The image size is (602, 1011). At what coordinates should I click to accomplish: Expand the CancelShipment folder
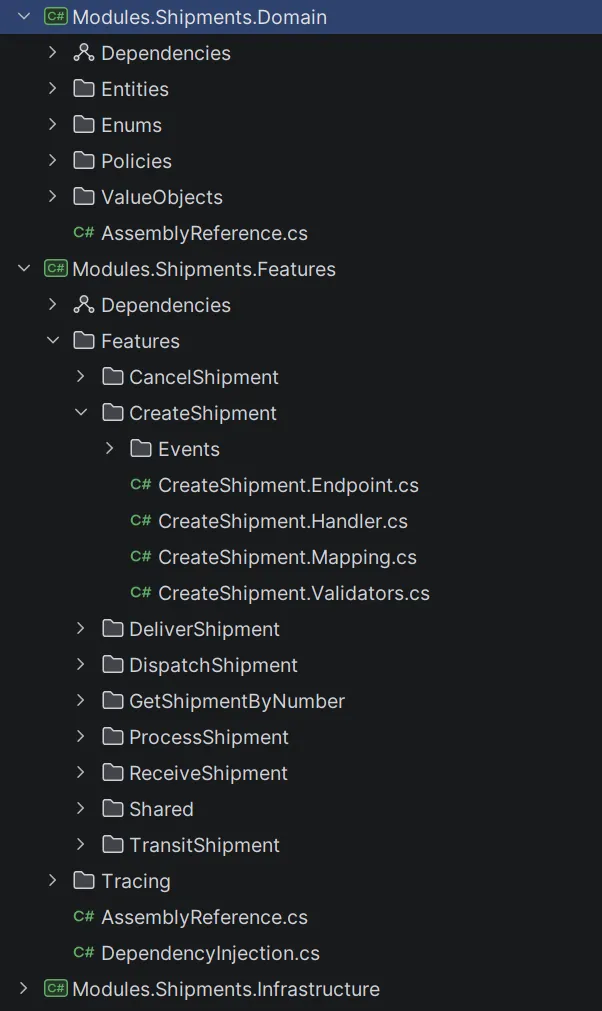point(81,377)
